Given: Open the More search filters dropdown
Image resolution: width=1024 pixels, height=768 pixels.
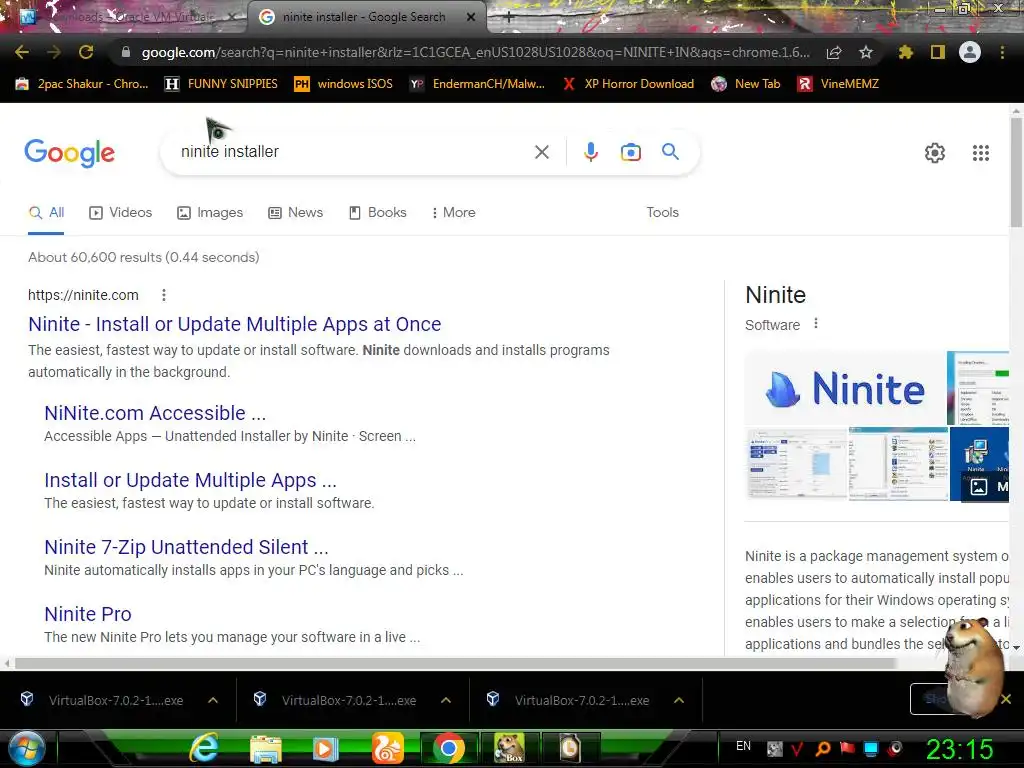Looking at the screenshot, I should pyautogui.click(x=453, y=213).
